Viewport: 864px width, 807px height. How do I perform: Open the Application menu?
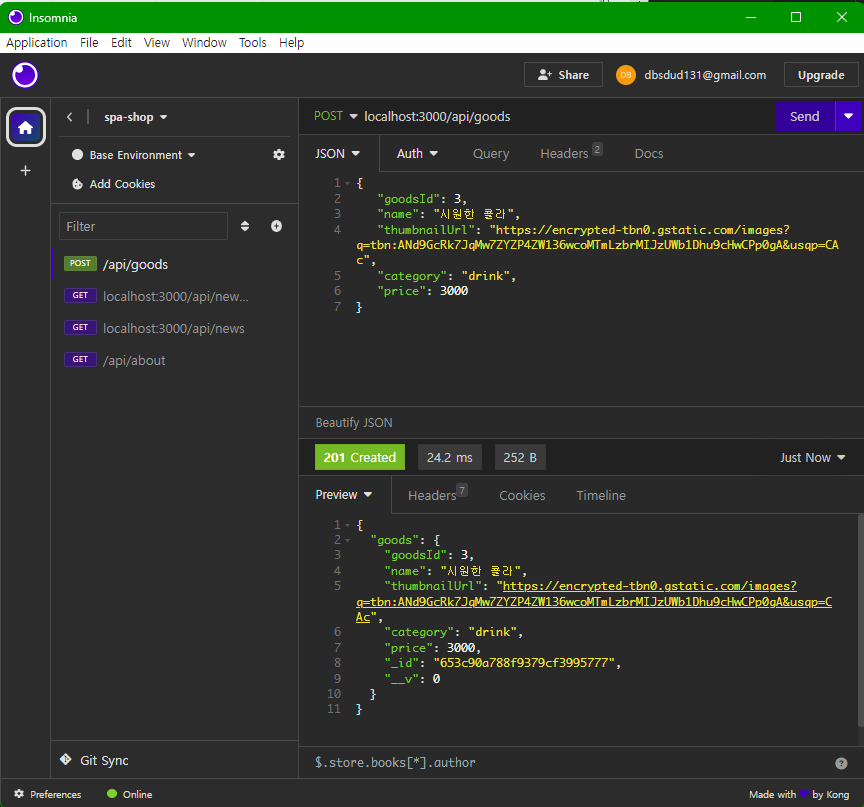tap(36, 42)
